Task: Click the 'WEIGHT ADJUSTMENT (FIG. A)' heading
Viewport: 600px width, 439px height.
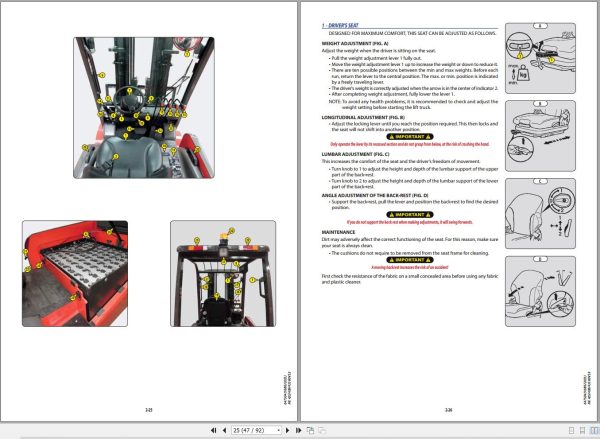Action: pos(355,43)
